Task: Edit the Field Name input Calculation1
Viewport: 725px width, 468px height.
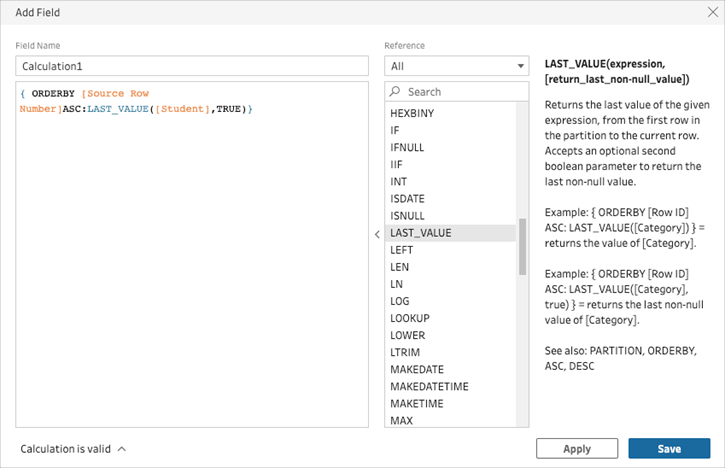Action: (192, 66)
